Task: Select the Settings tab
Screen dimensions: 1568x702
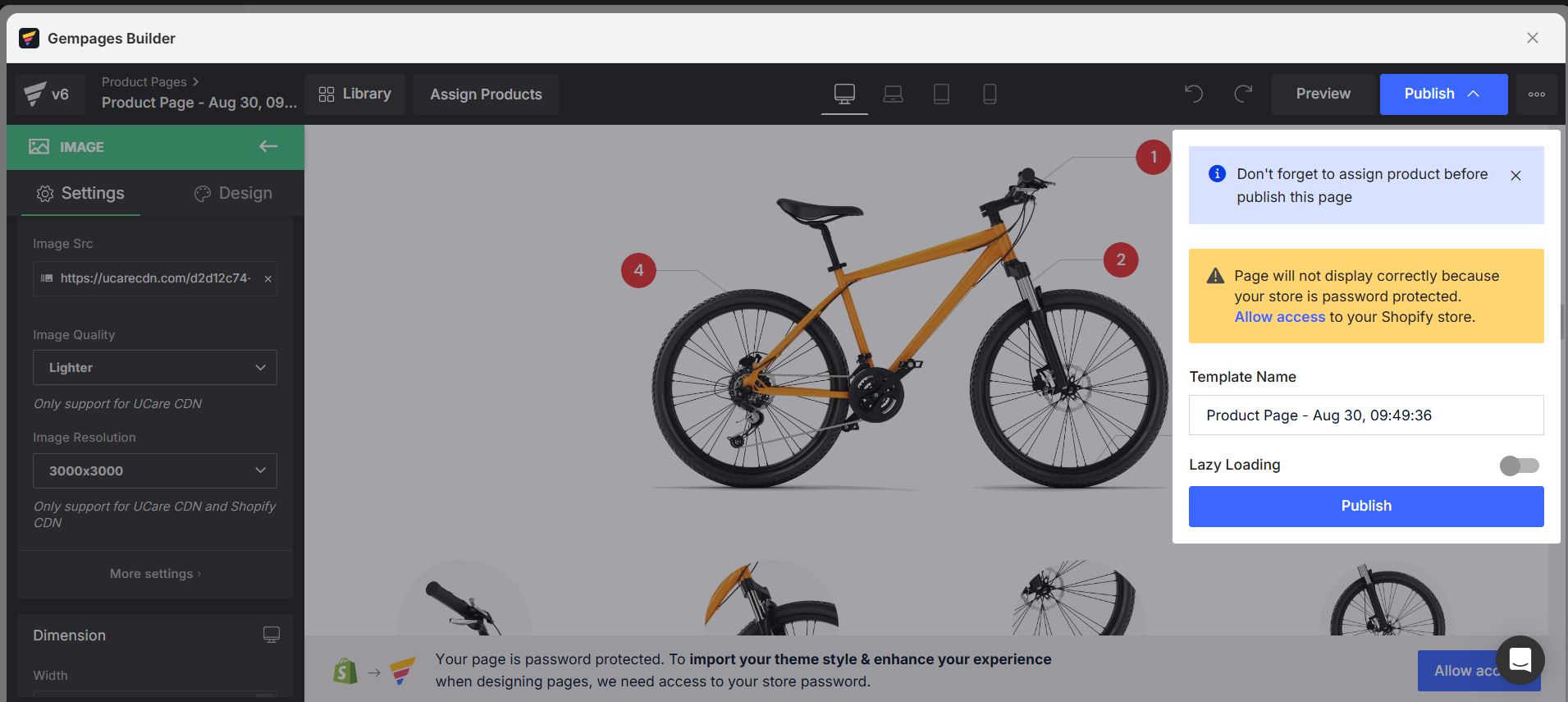Action: coord(80,193)
